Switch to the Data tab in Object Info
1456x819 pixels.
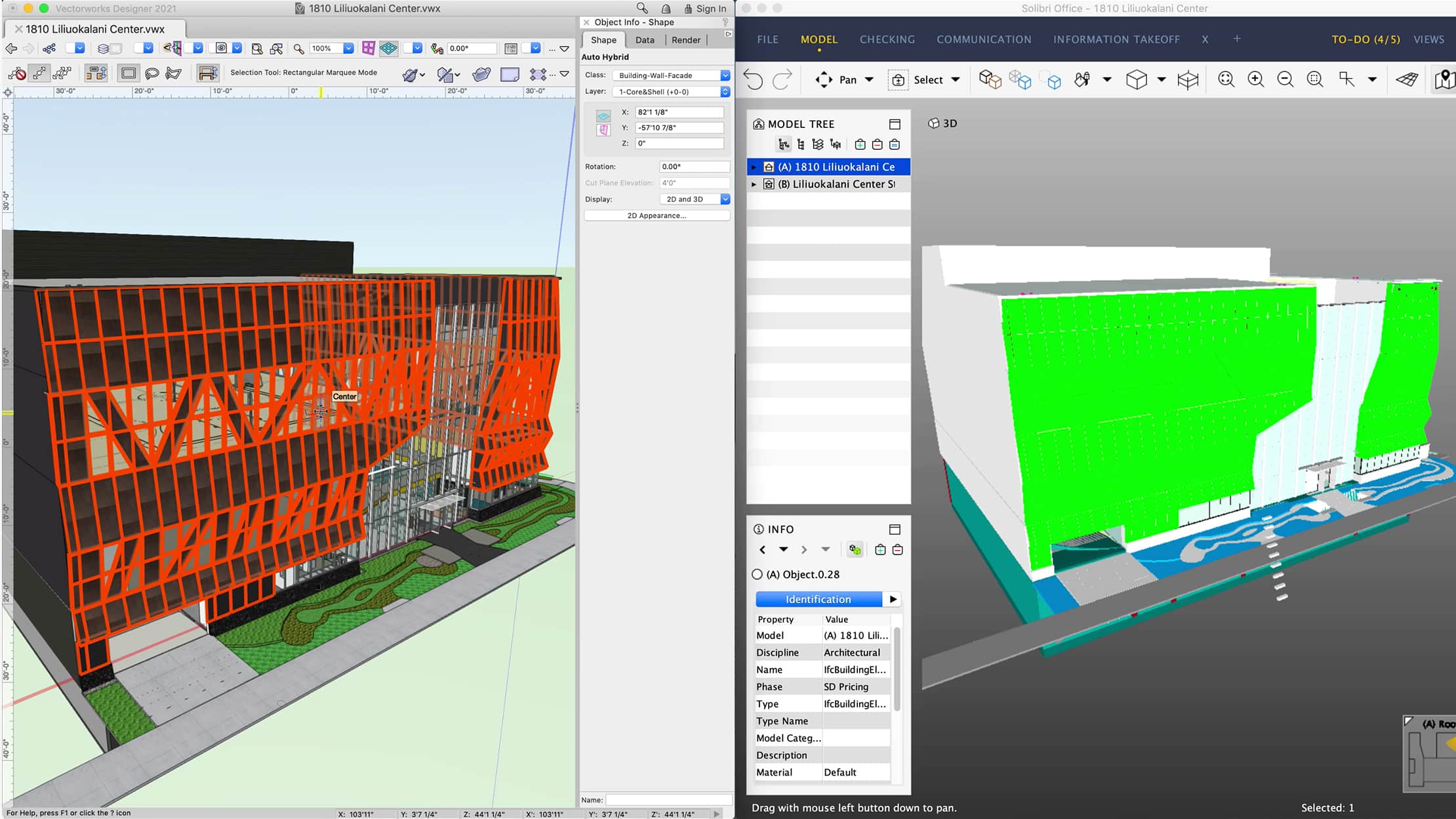(x=645, y=40)
